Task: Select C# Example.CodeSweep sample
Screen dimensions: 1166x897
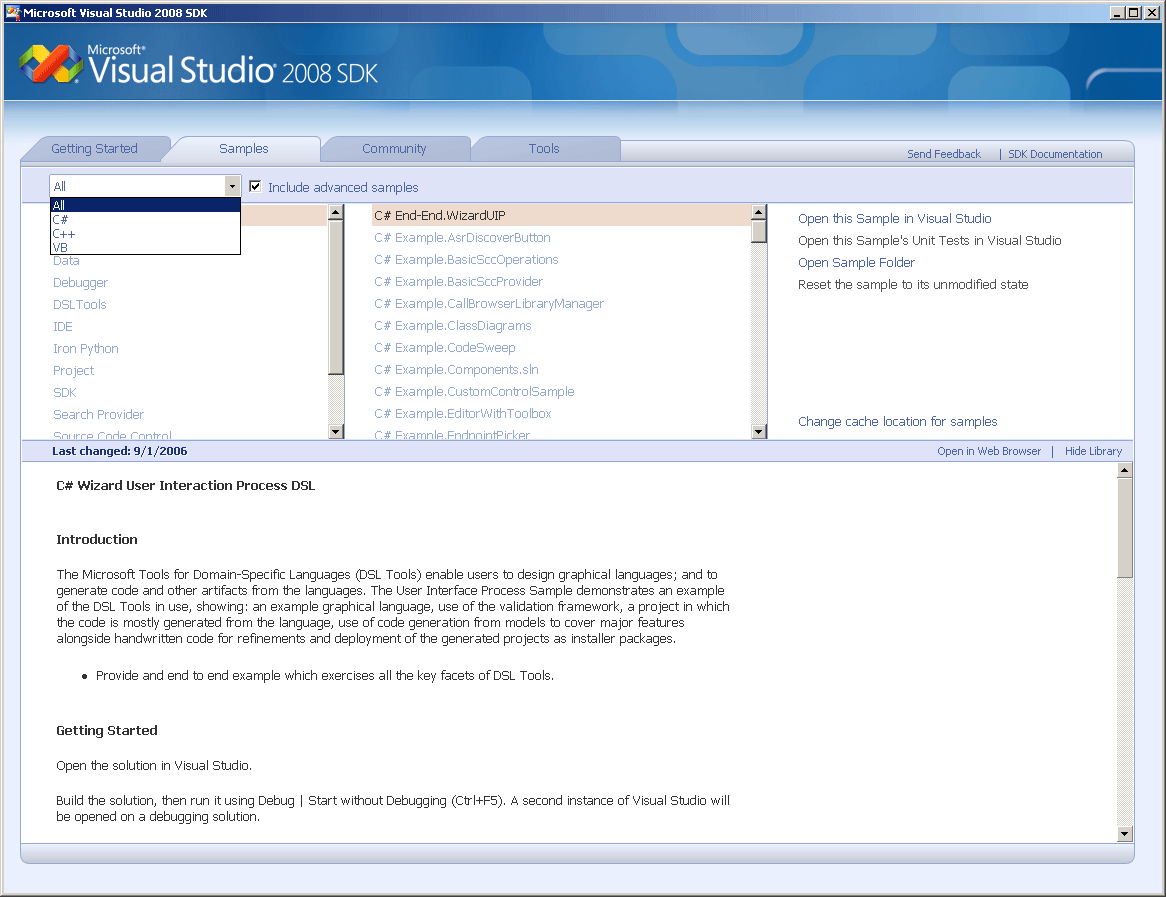Action: click(x=445, y=347)
